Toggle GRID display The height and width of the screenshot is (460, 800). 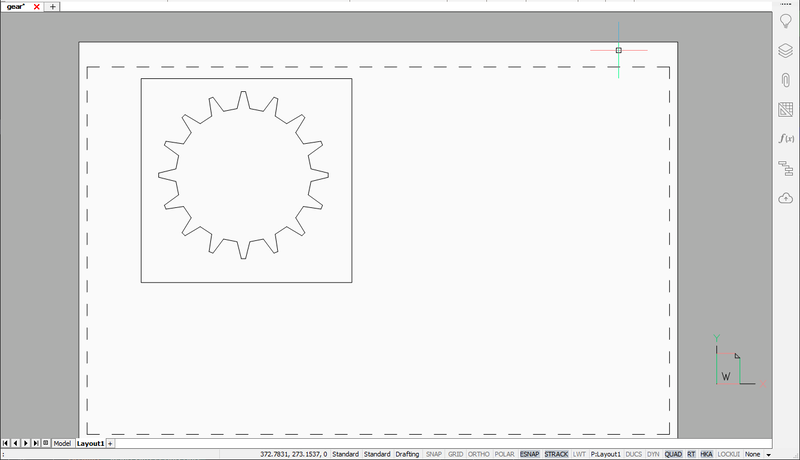pyautogui.click(x=456, y=454)
